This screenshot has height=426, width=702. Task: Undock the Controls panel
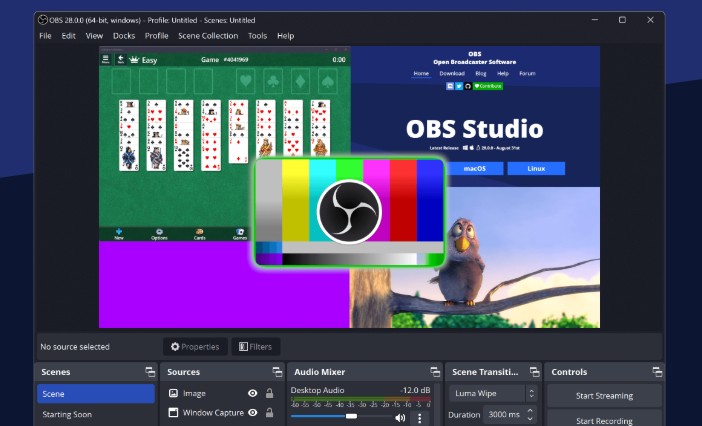pos(657,372)
